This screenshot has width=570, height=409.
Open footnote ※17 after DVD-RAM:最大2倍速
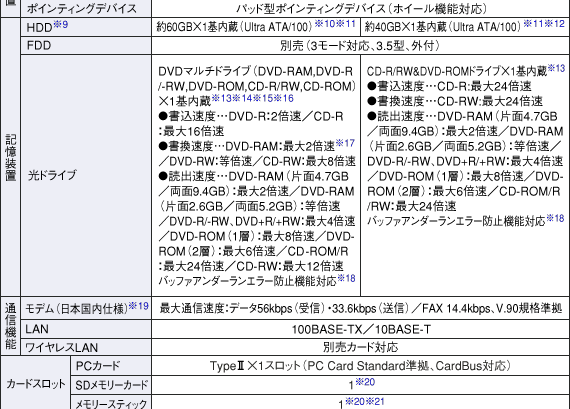click(x=345, y=143)
